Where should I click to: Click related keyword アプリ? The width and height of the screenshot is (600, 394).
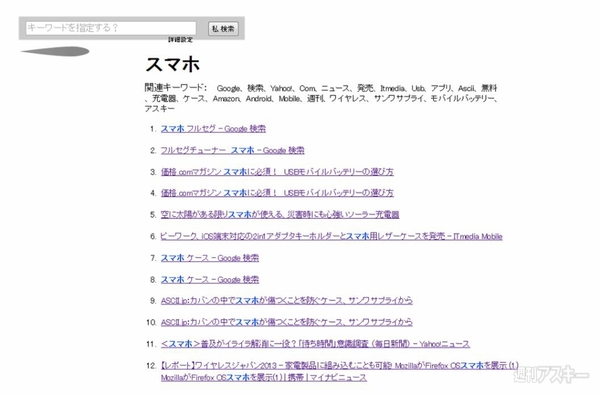(x=440, y=88)
